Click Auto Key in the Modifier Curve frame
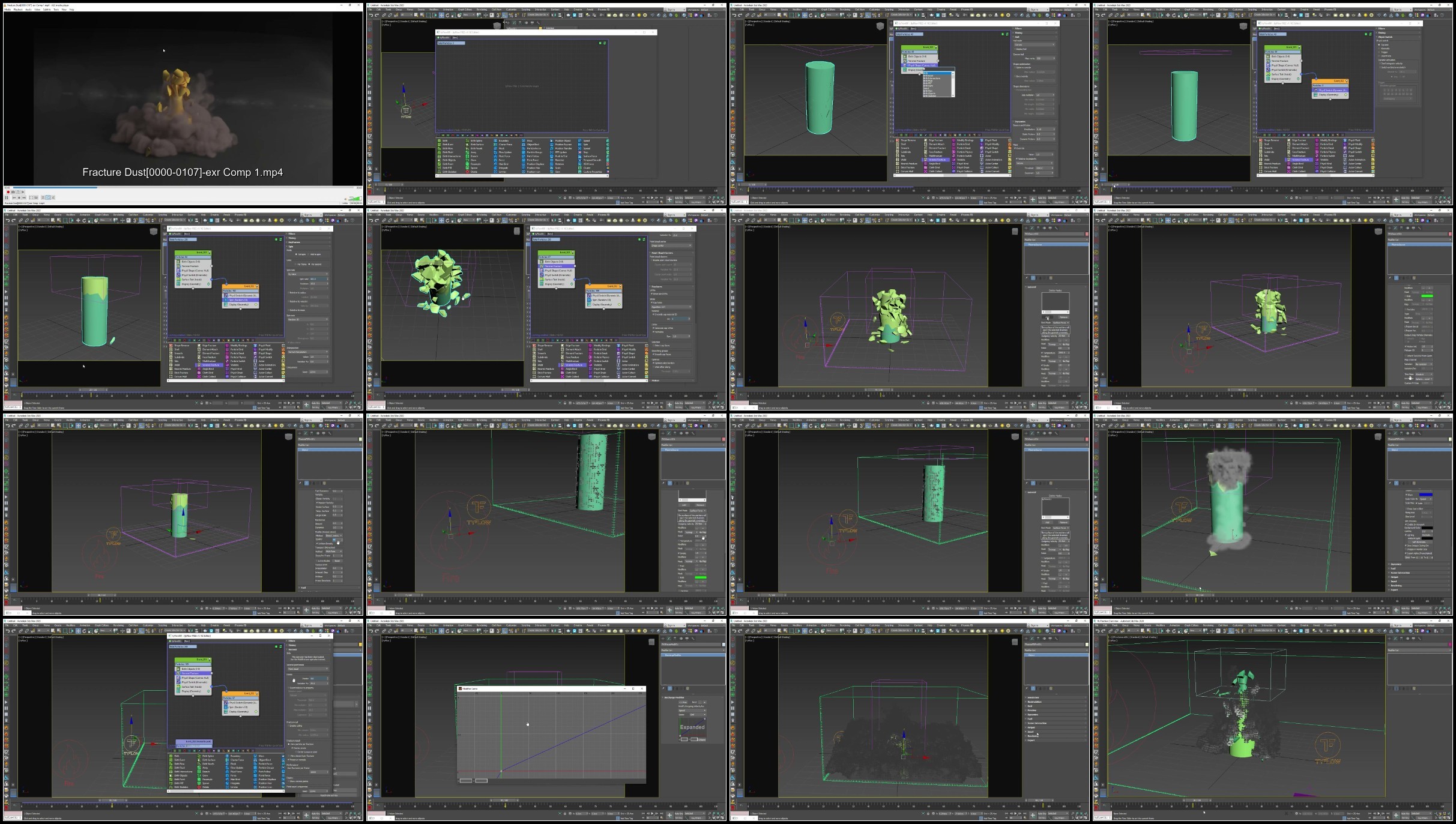The height and width of the screenshot is (824, 1456). coord(679,813)
